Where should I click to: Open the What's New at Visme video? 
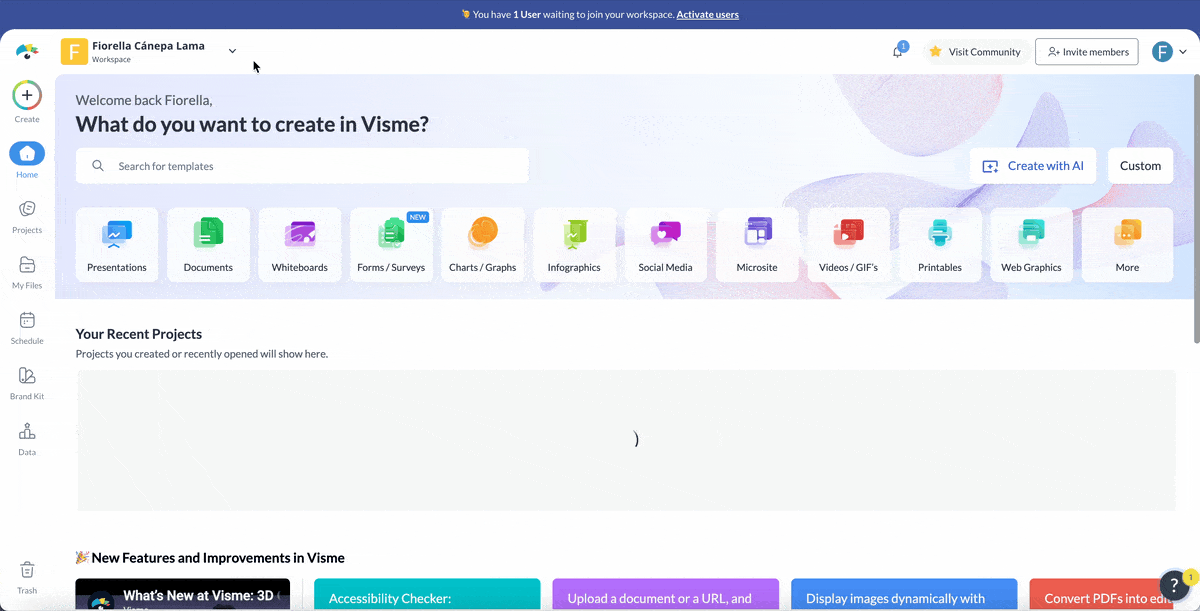coord(183,594)
